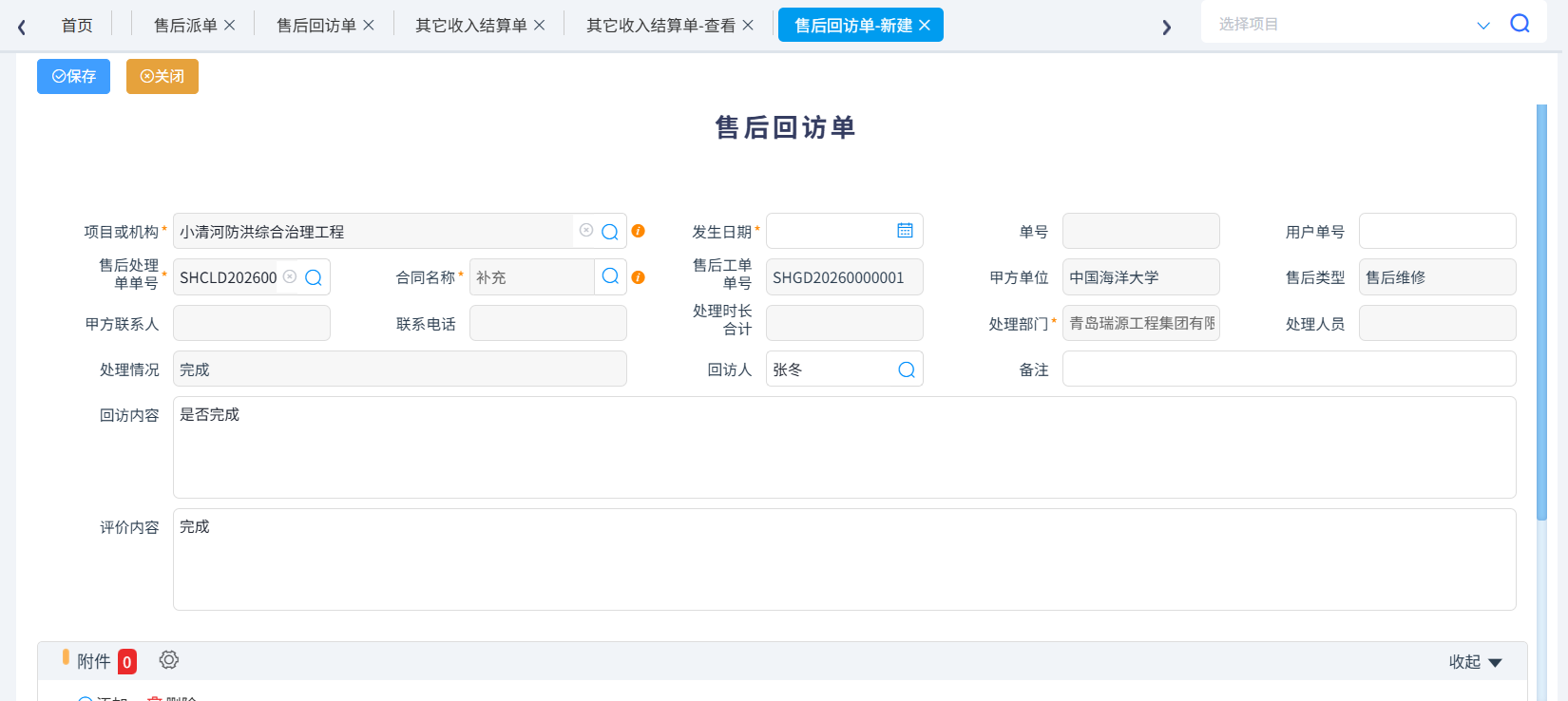Click the 关闭 button
1568x701 pixels.
click(163, 76)
